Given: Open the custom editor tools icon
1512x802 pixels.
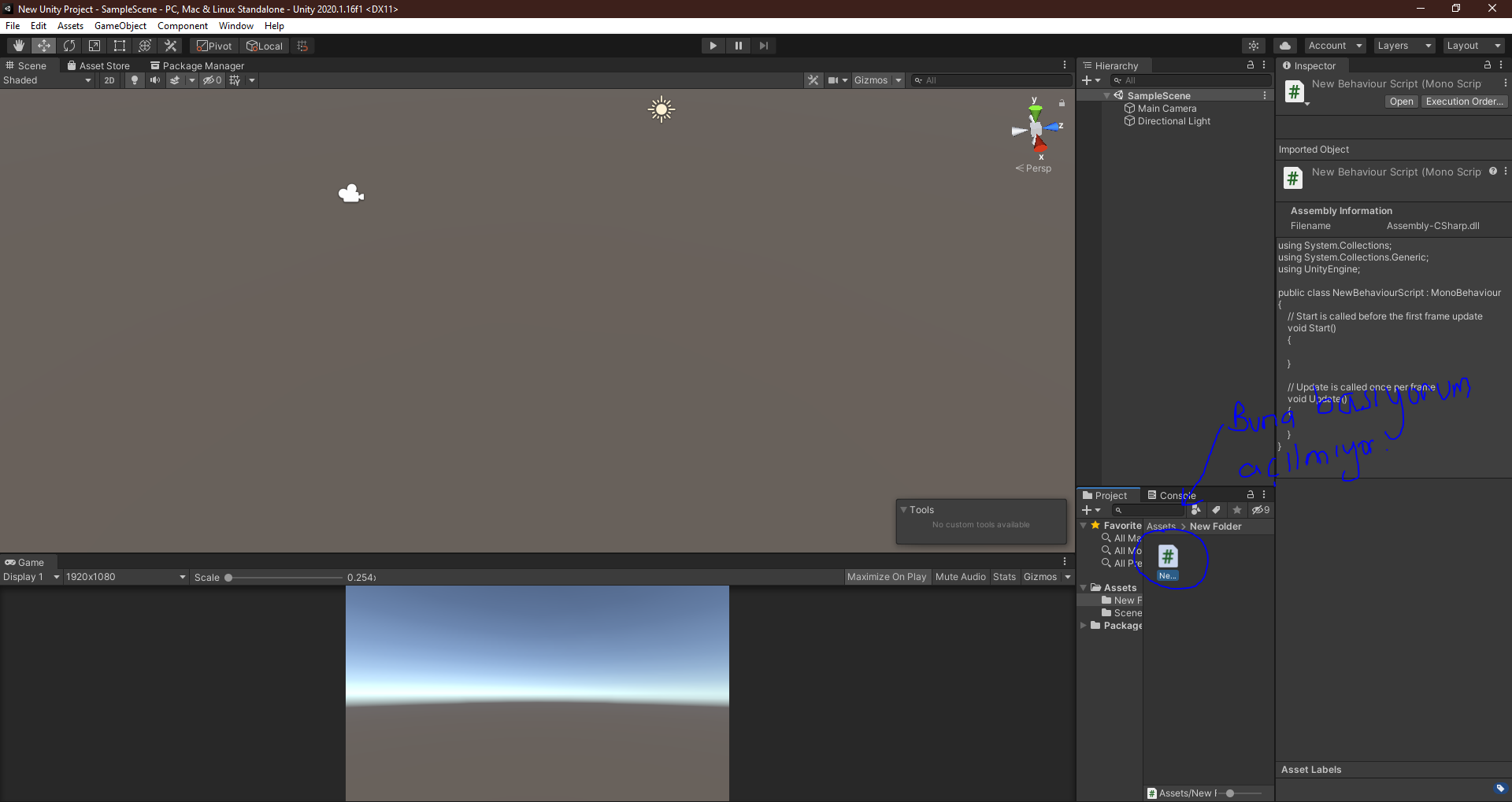Looking at the screenshot, I should (170, 46).
